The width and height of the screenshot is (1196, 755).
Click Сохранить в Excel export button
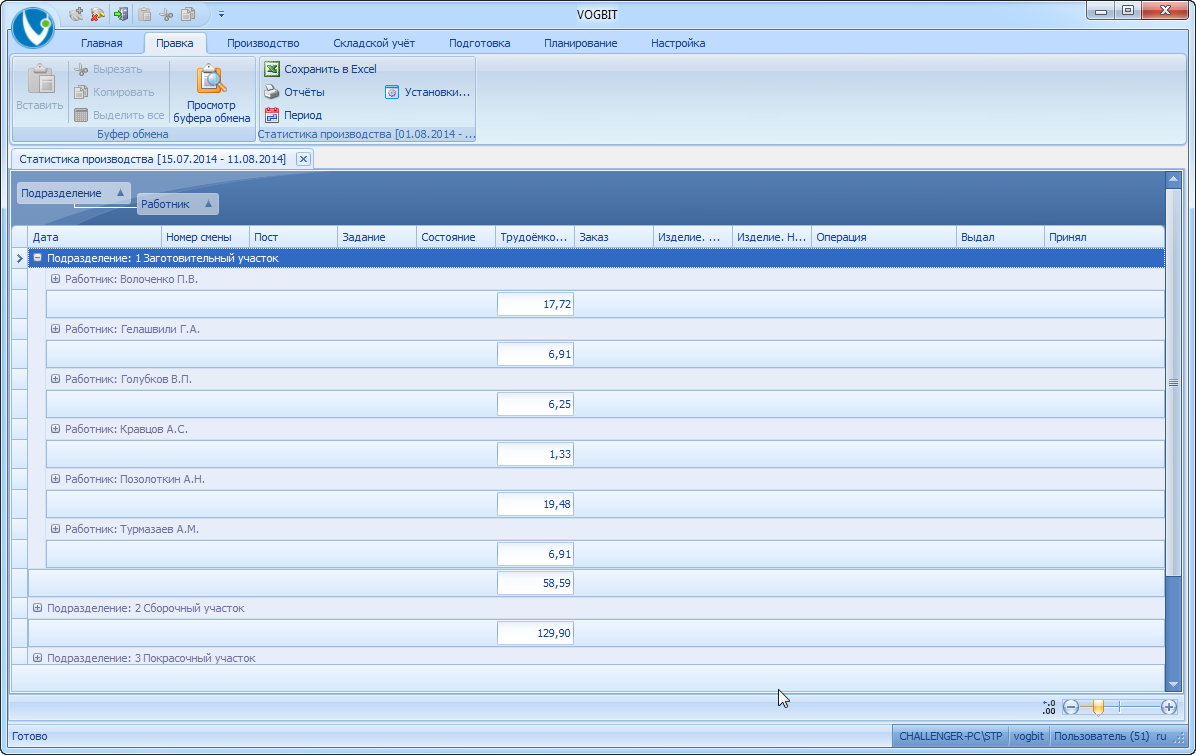[x=320, y=69]
